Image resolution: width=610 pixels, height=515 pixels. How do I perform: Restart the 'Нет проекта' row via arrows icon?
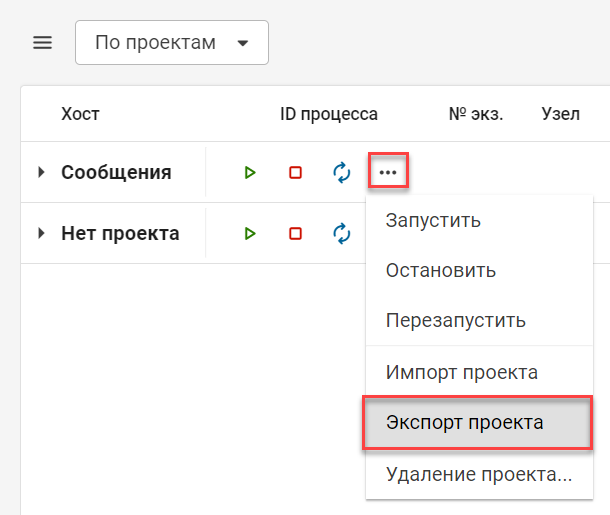tap(342, 233)
